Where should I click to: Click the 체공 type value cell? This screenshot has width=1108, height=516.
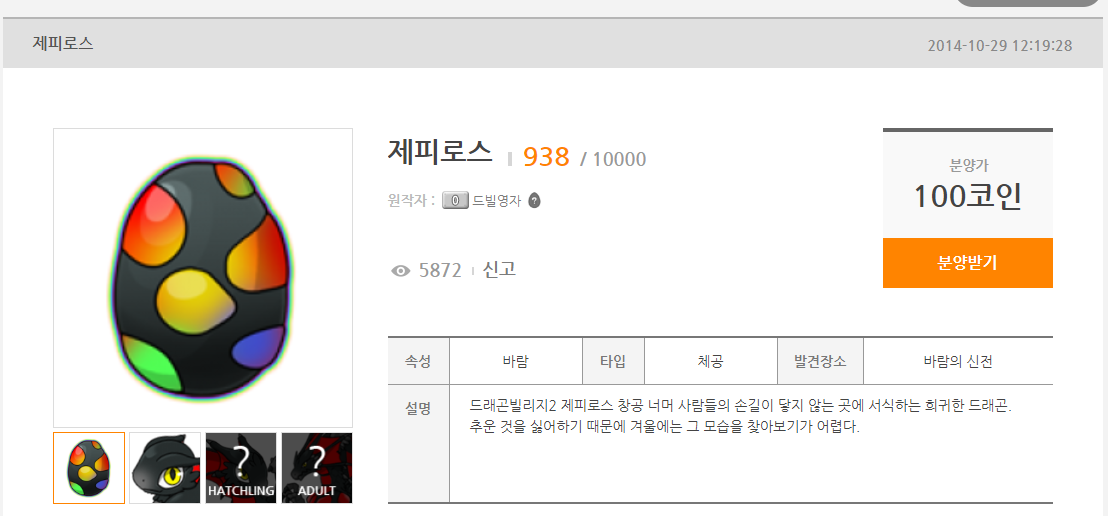point(710,361)
